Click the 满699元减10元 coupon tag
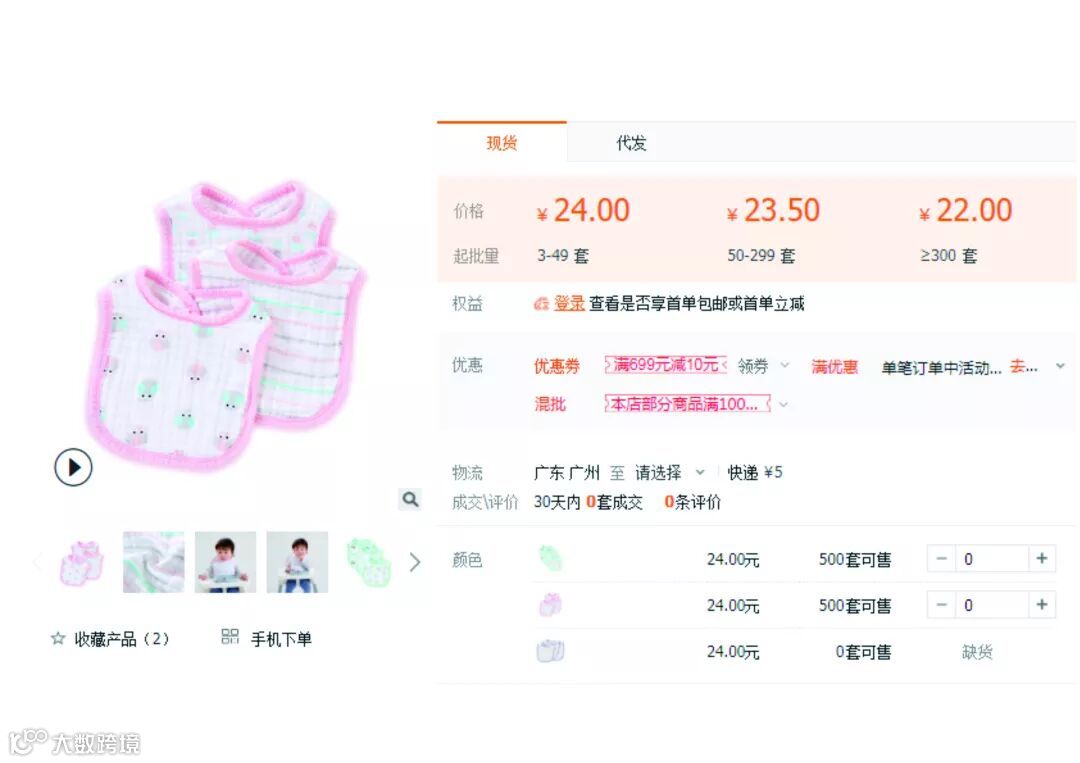The image size is (1080, 763). click(665, 365)
